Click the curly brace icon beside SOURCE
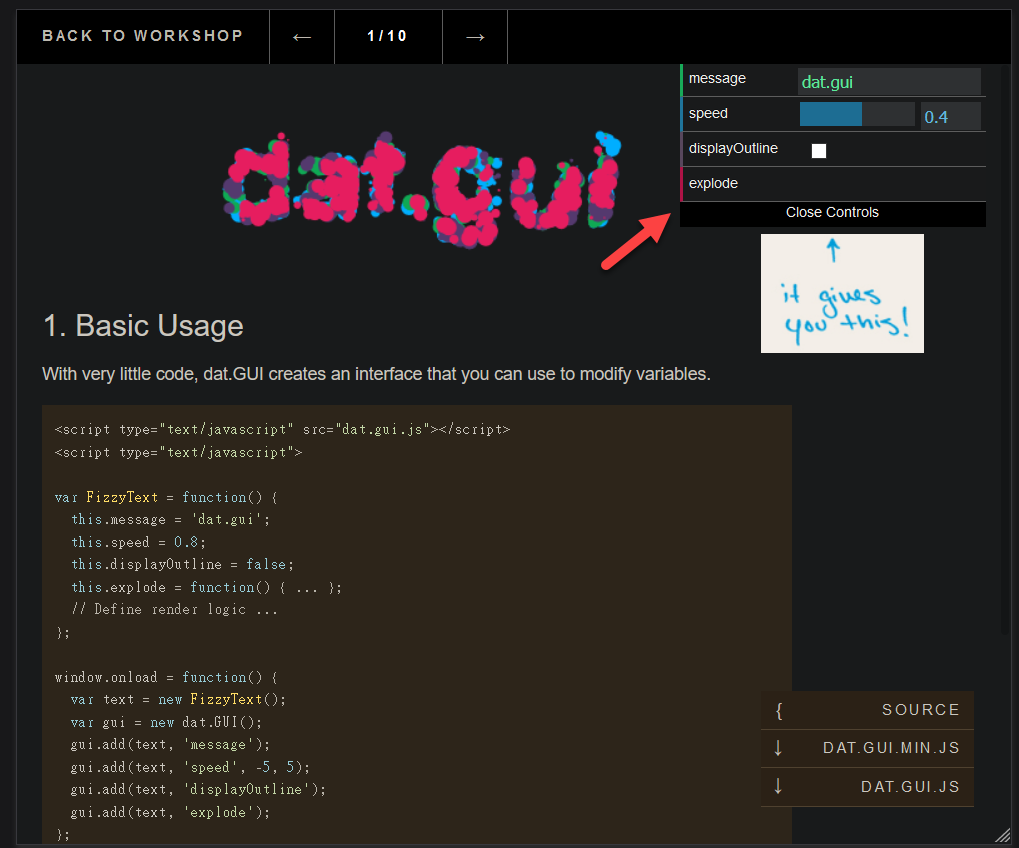Image resolution: width=1019 pixels, height=848 pixels. click(779, 711)
